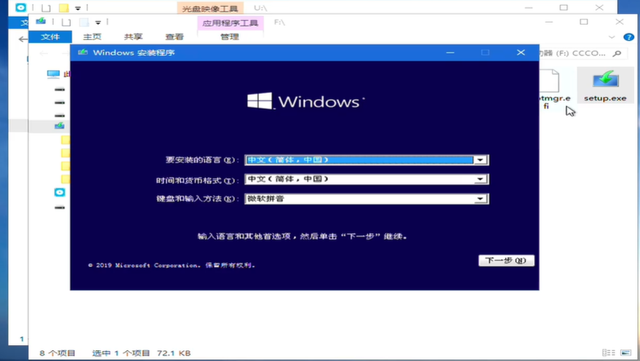Click the 微软拼音 keyboard input field
Screen dimensions: 640x361
tap(366, 198)
